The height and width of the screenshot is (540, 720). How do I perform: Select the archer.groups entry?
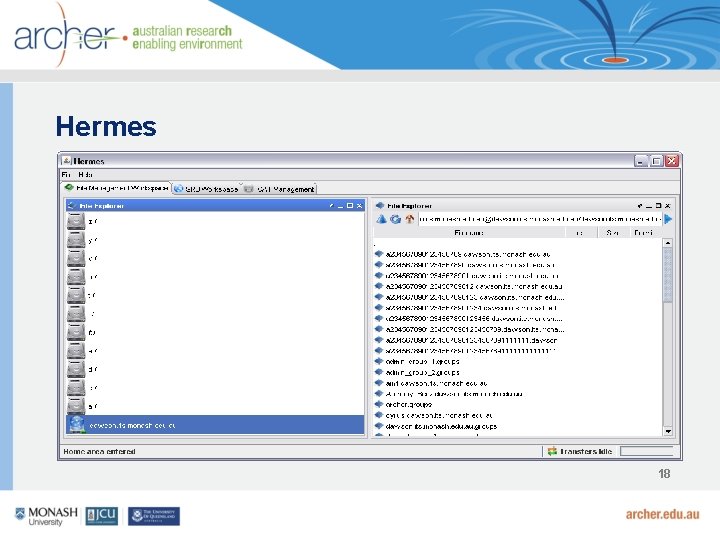click(x=409, y=405)
